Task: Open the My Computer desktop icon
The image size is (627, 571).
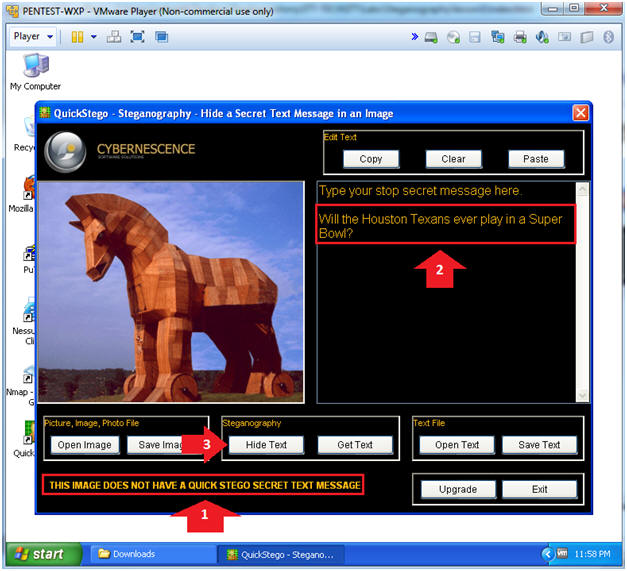Action: click(36, 72)
